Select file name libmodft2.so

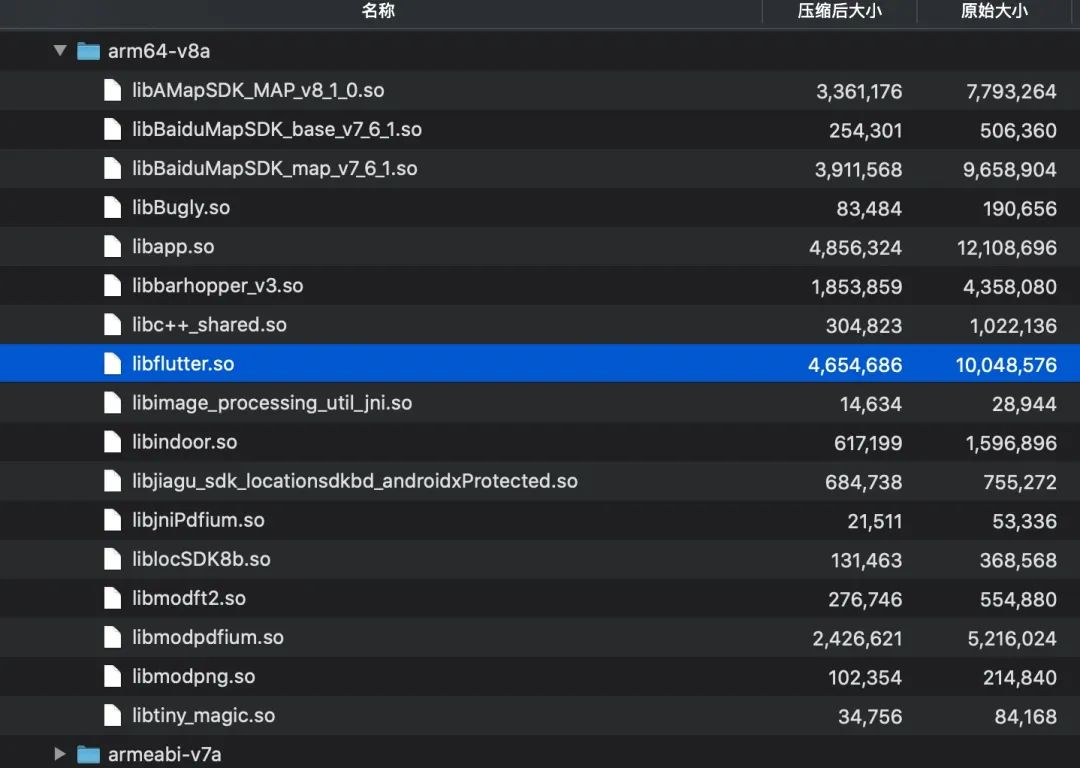click(189, 598)
